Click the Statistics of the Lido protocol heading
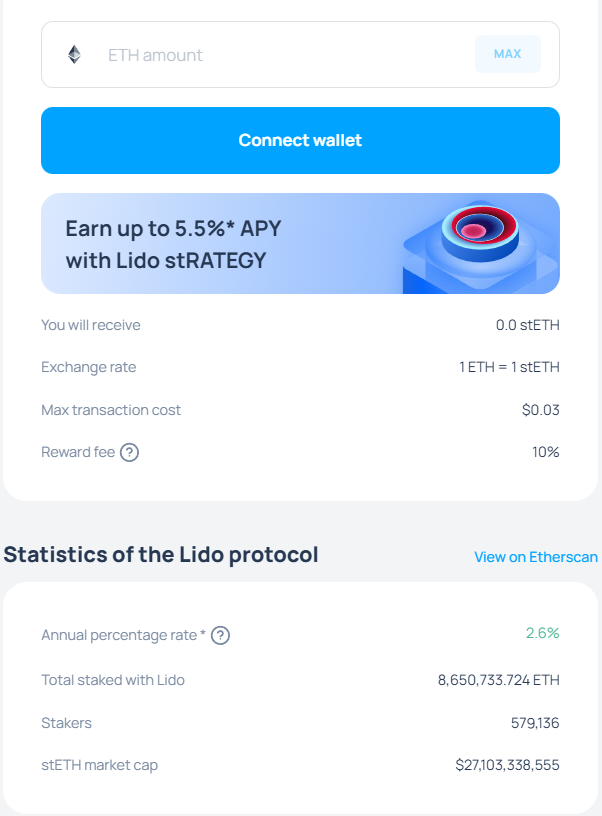The height and width of the screenshot is (816, 602). [x=160, y=554]
